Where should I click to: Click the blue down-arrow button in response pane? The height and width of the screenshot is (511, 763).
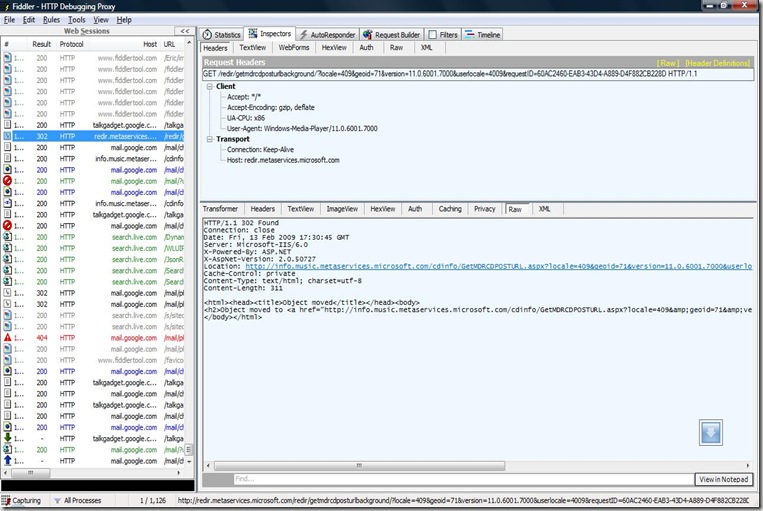[x=710, y=432]
